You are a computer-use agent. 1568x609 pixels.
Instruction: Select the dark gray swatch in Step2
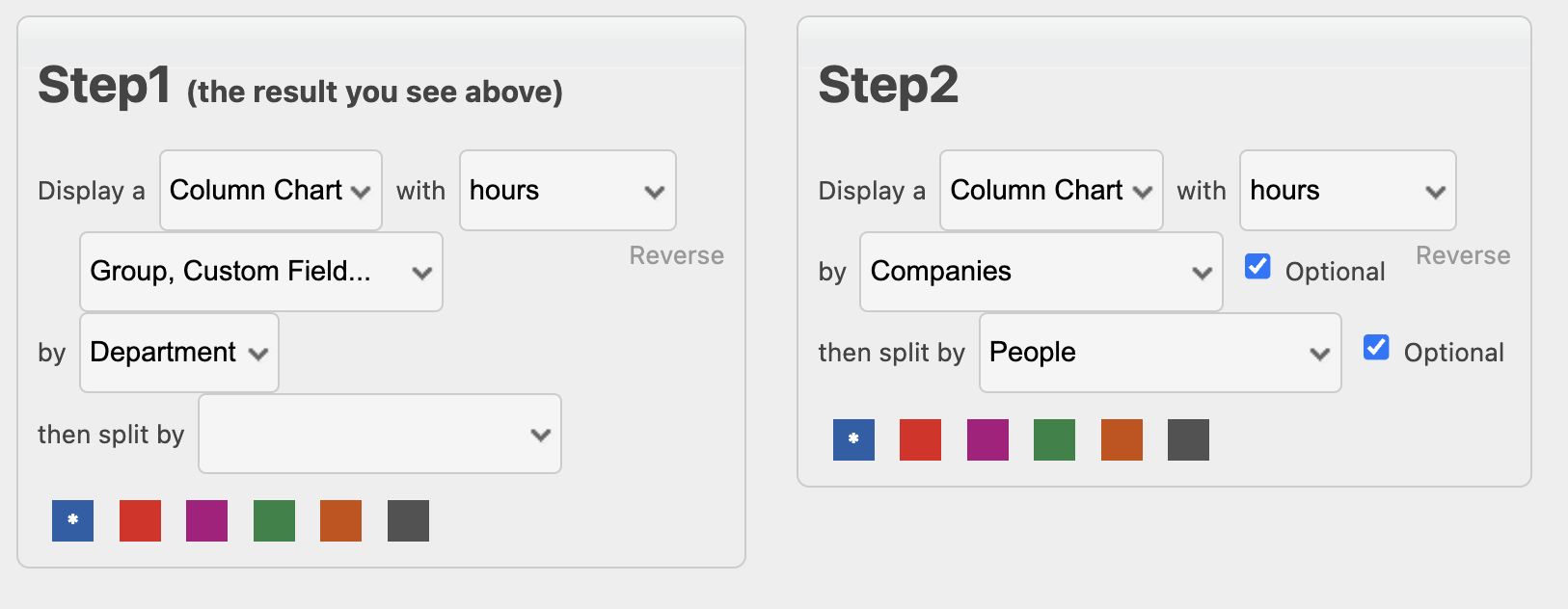click(1188, 439)
